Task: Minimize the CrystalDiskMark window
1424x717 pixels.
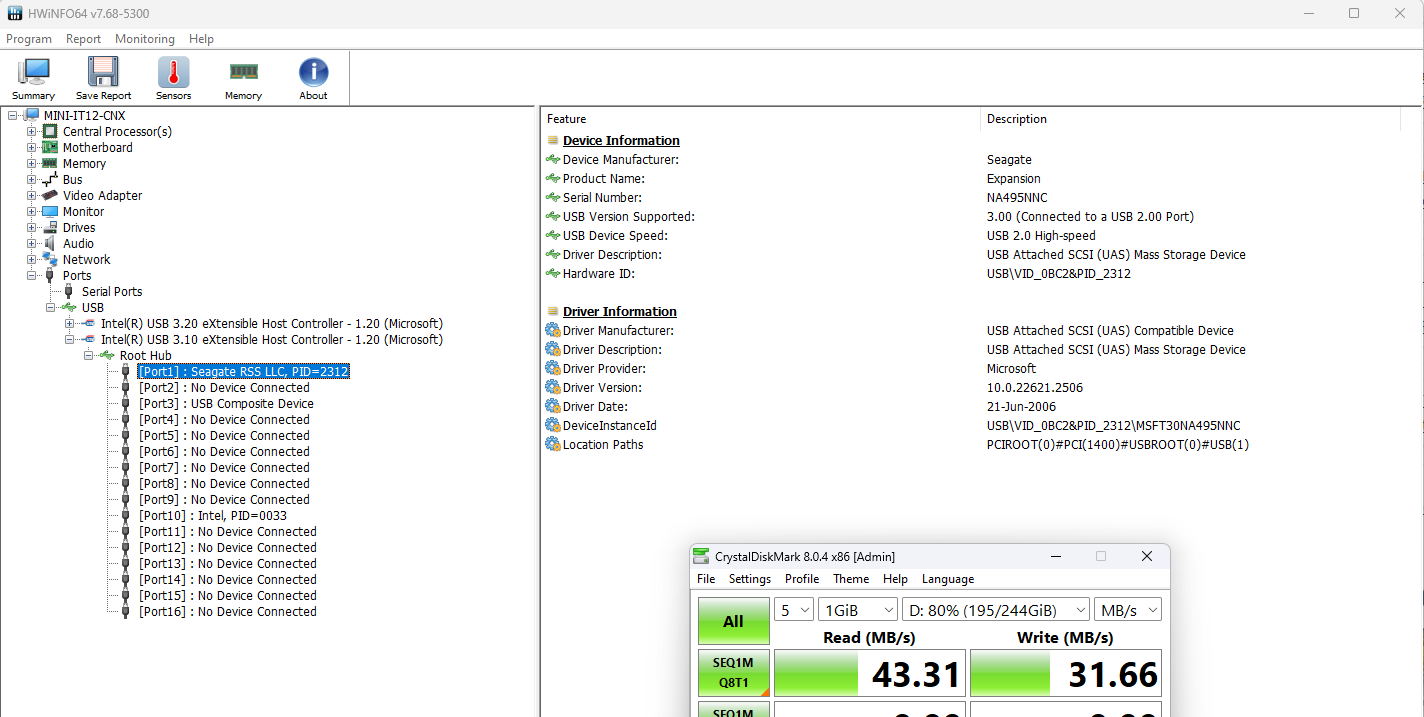Action: 1055,556
